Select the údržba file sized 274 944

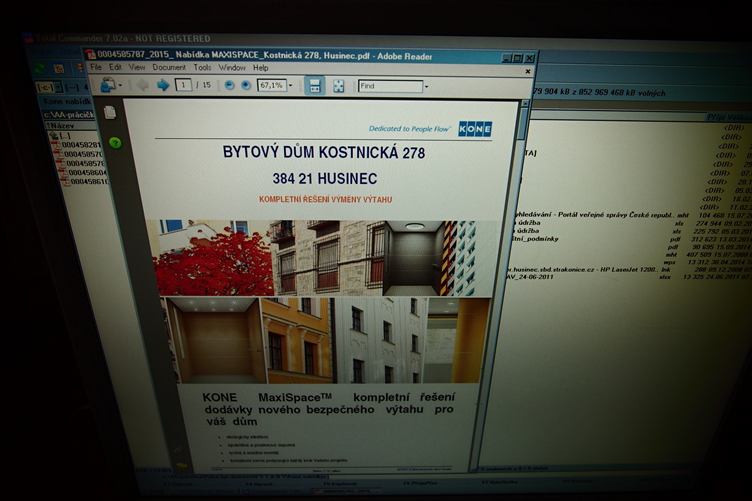[x=632, y=223]
